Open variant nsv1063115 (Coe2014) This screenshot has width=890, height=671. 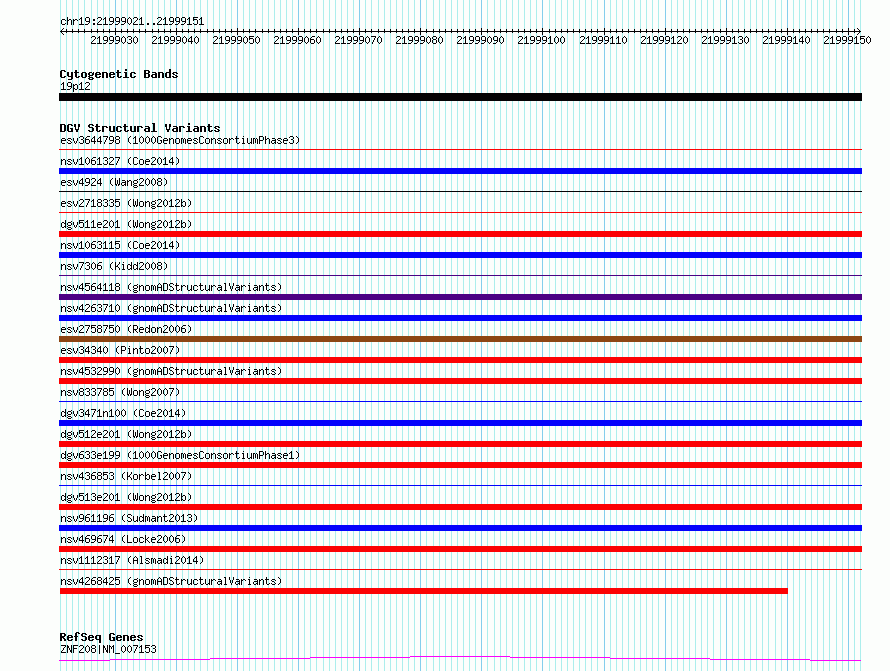(x=120, y=245)
